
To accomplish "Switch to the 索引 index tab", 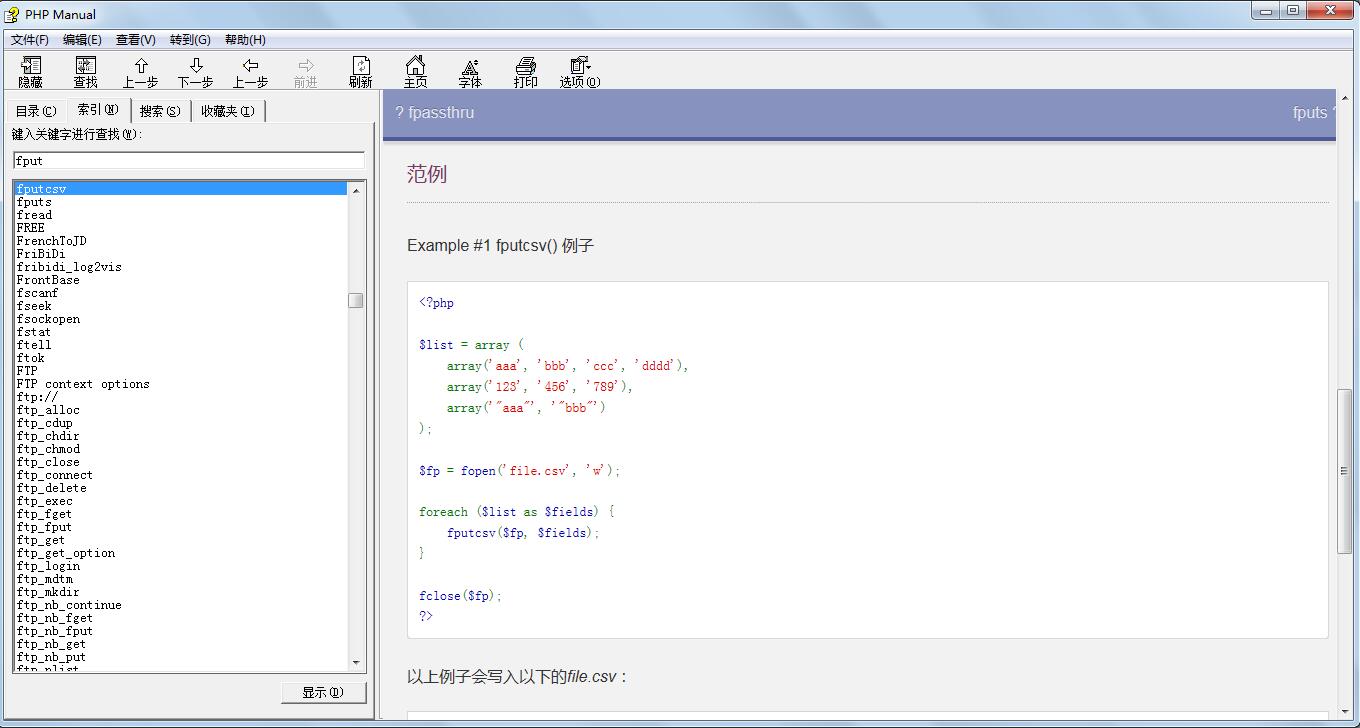I will (x=98, y=109).
